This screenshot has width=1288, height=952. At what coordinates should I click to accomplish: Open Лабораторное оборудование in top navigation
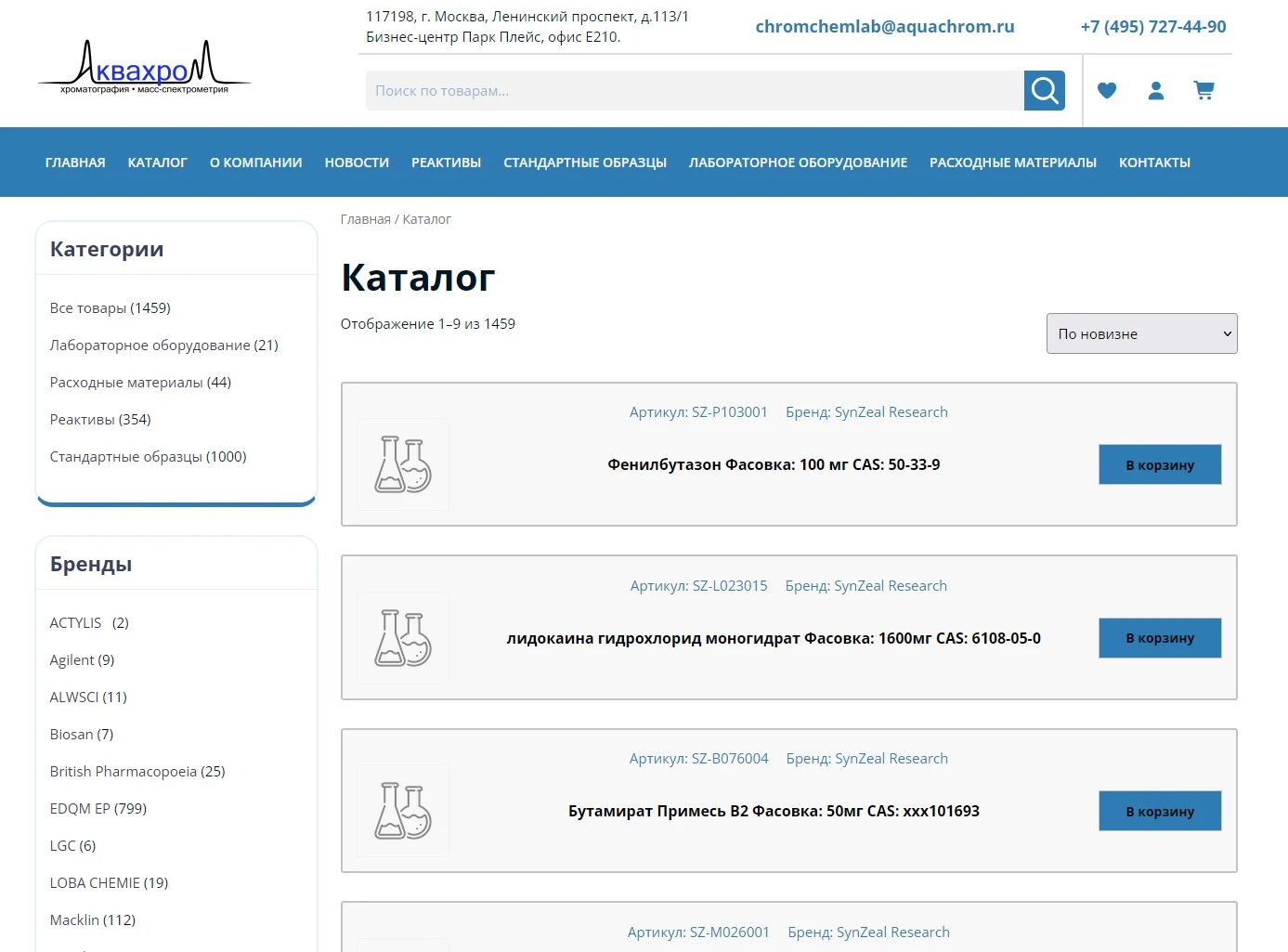798,163
